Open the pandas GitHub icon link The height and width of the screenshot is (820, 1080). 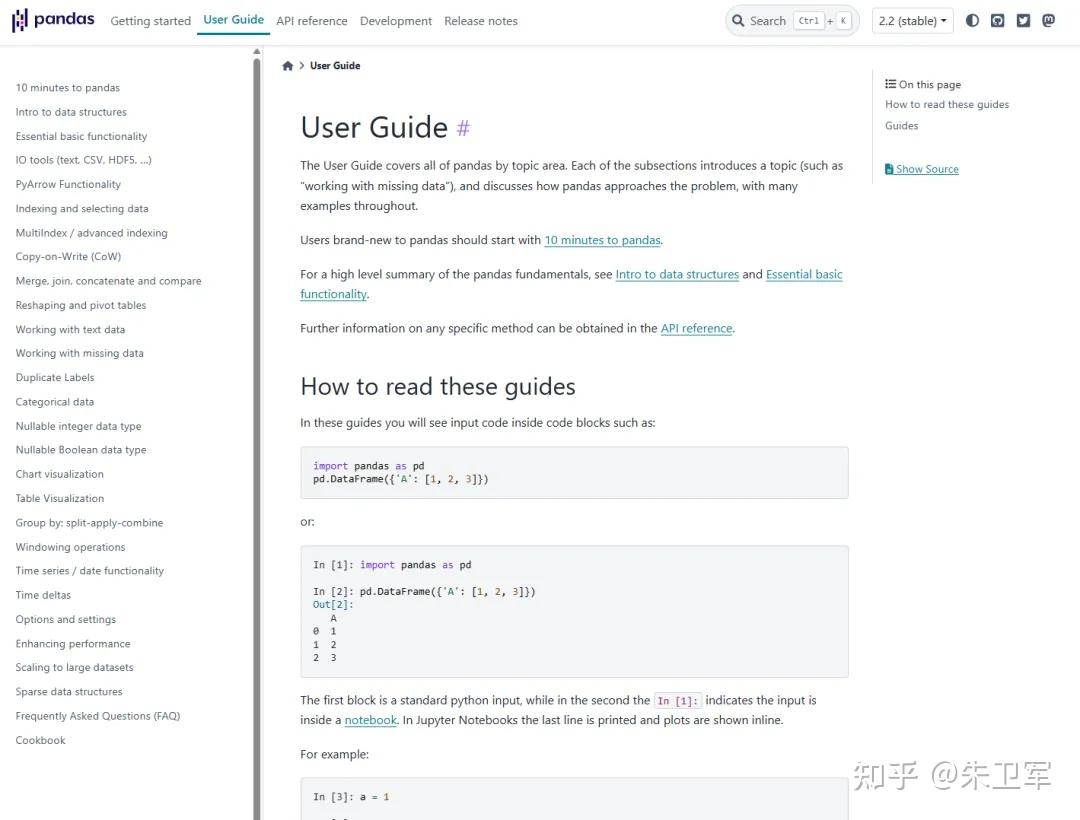click(998, 20)
